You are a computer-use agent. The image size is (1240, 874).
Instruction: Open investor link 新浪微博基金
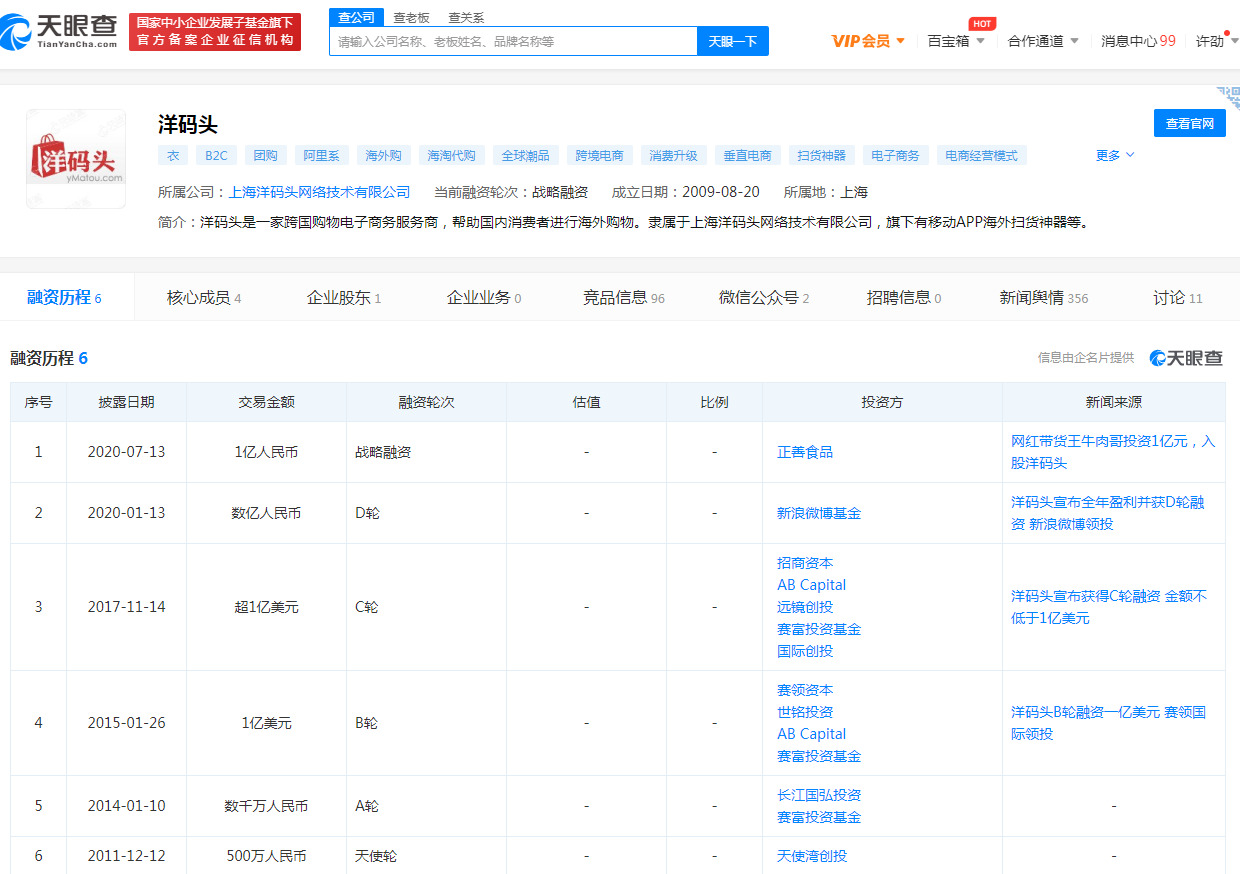pos(818,513)
